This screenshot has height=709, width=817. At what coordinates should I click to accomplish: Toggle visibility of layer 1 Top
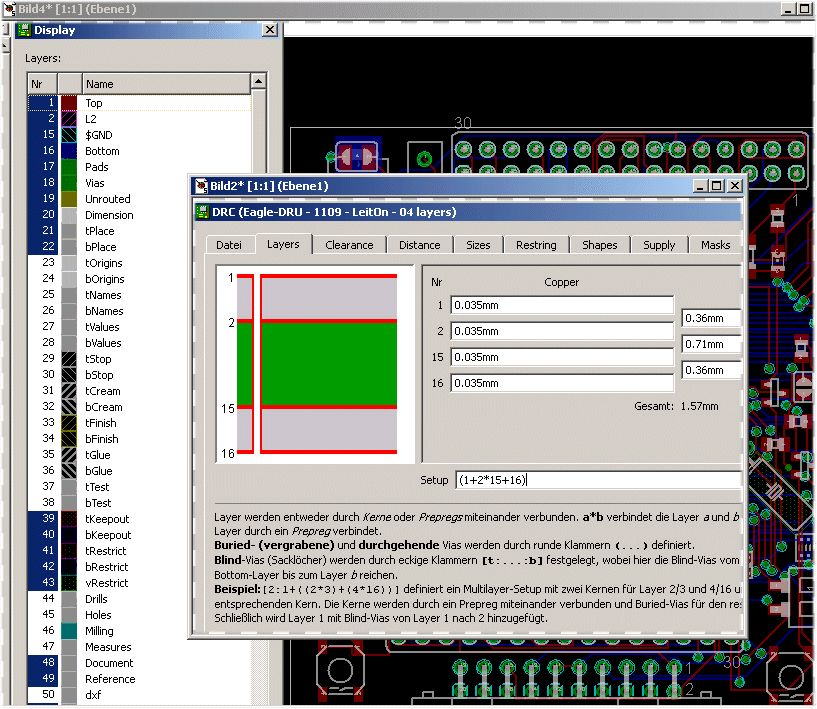[x=42, y=103]
